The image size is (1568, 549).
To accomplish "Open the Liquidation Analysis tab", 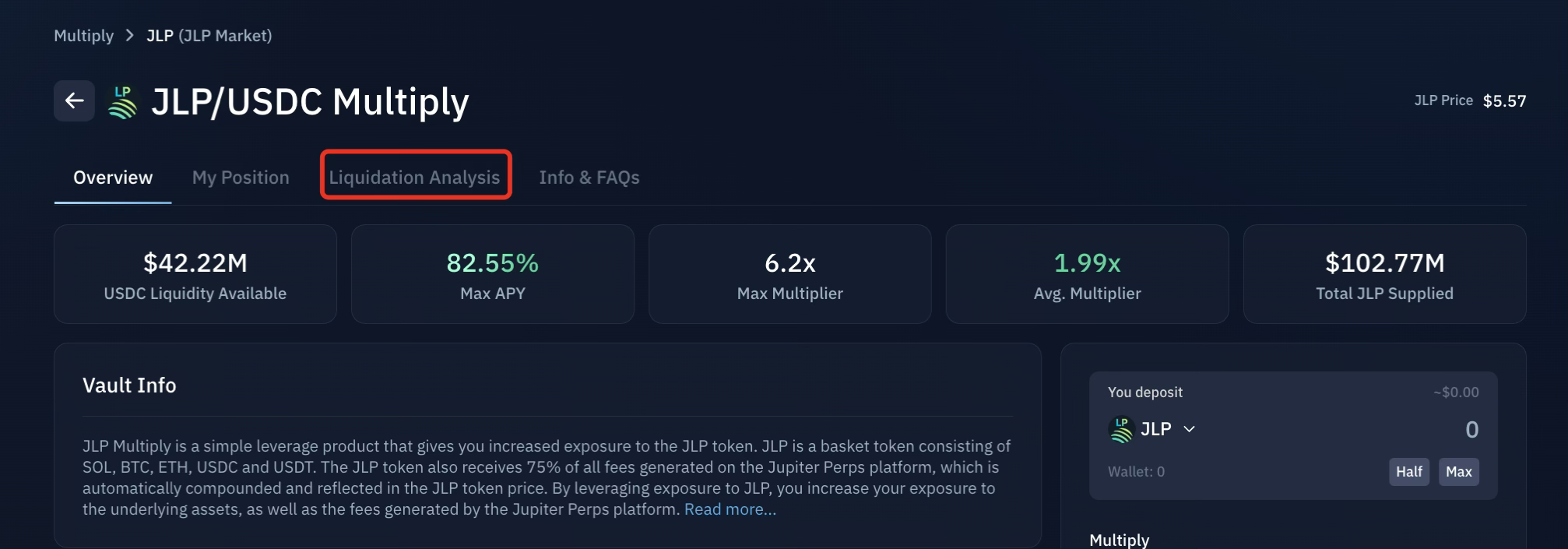I will point(415,178).
